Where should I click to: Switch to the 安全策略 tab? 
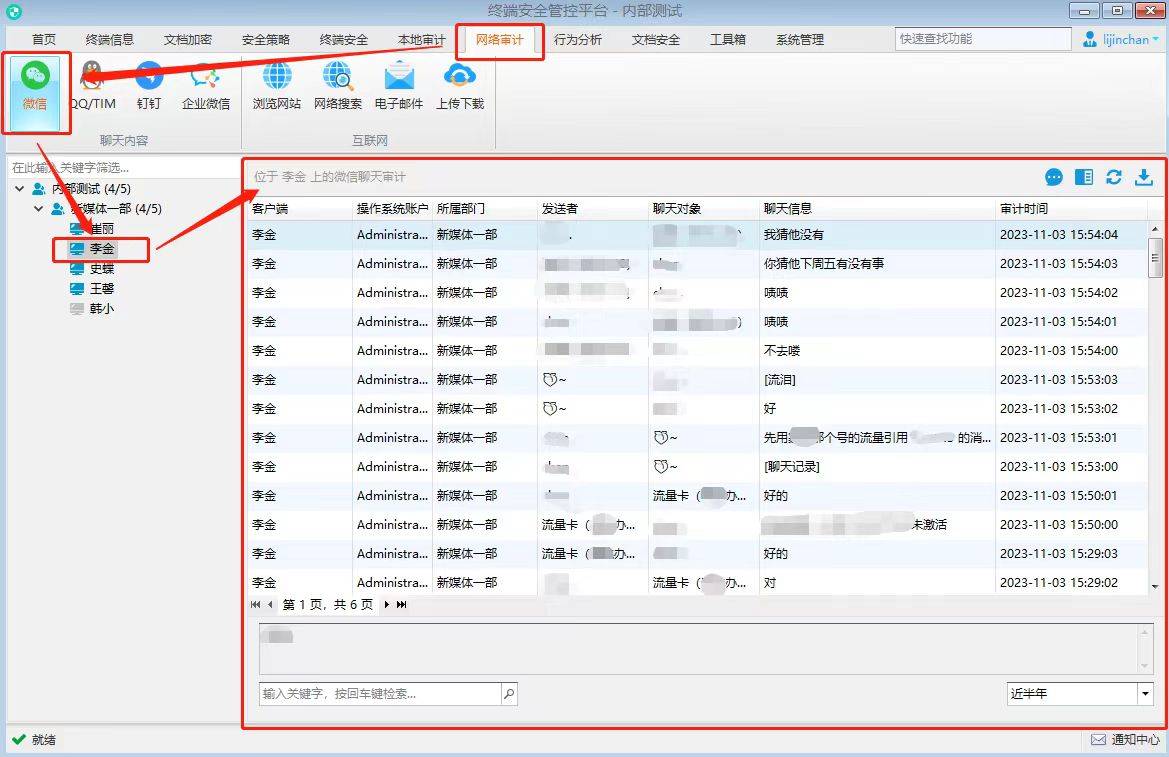coord(265,40)
